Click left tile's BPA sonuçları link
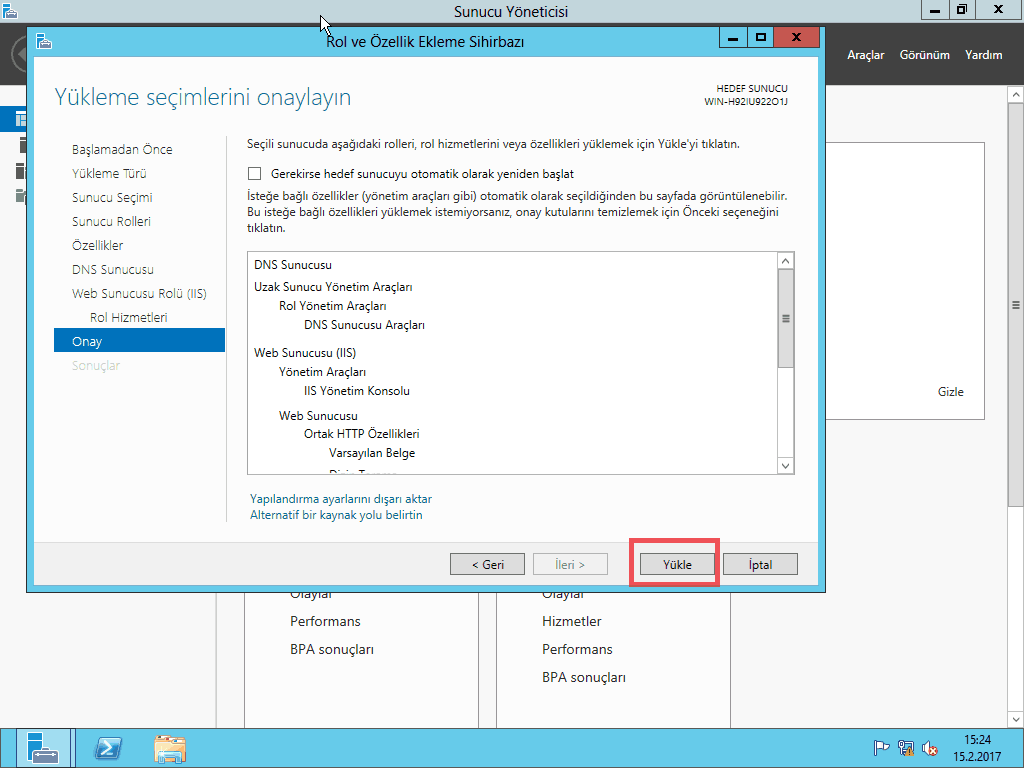This screenshot has width=1024, height=768. point(332,649)
